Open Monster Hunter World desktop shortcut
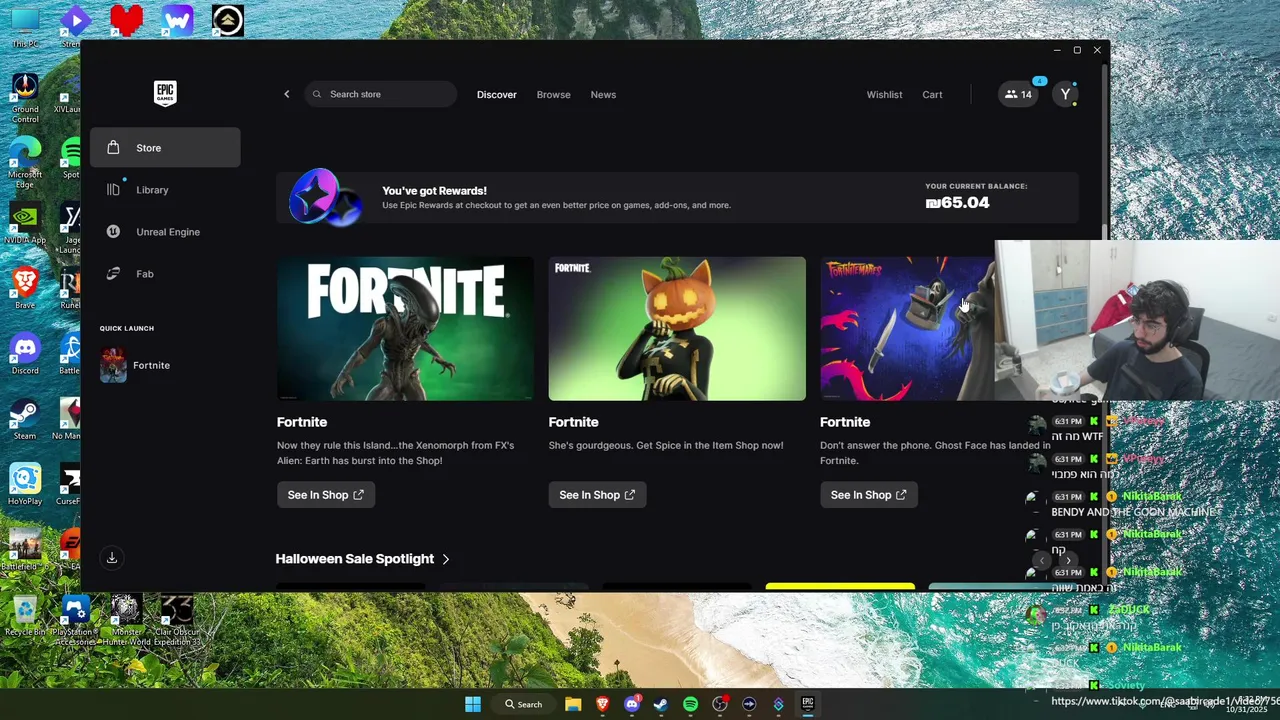1280x720 pixels. pyautogui.click(x=126, y=620)
